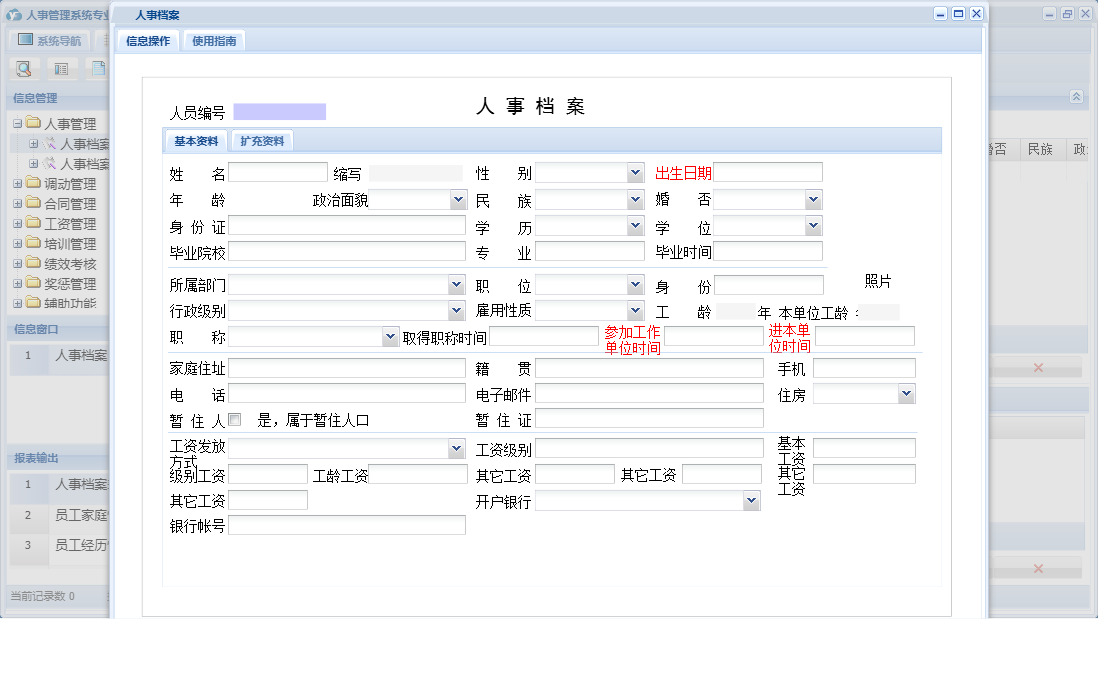Open the 开户银行 bank dropdown
This screenshot has width=1098, height=695.
(750, 499)
